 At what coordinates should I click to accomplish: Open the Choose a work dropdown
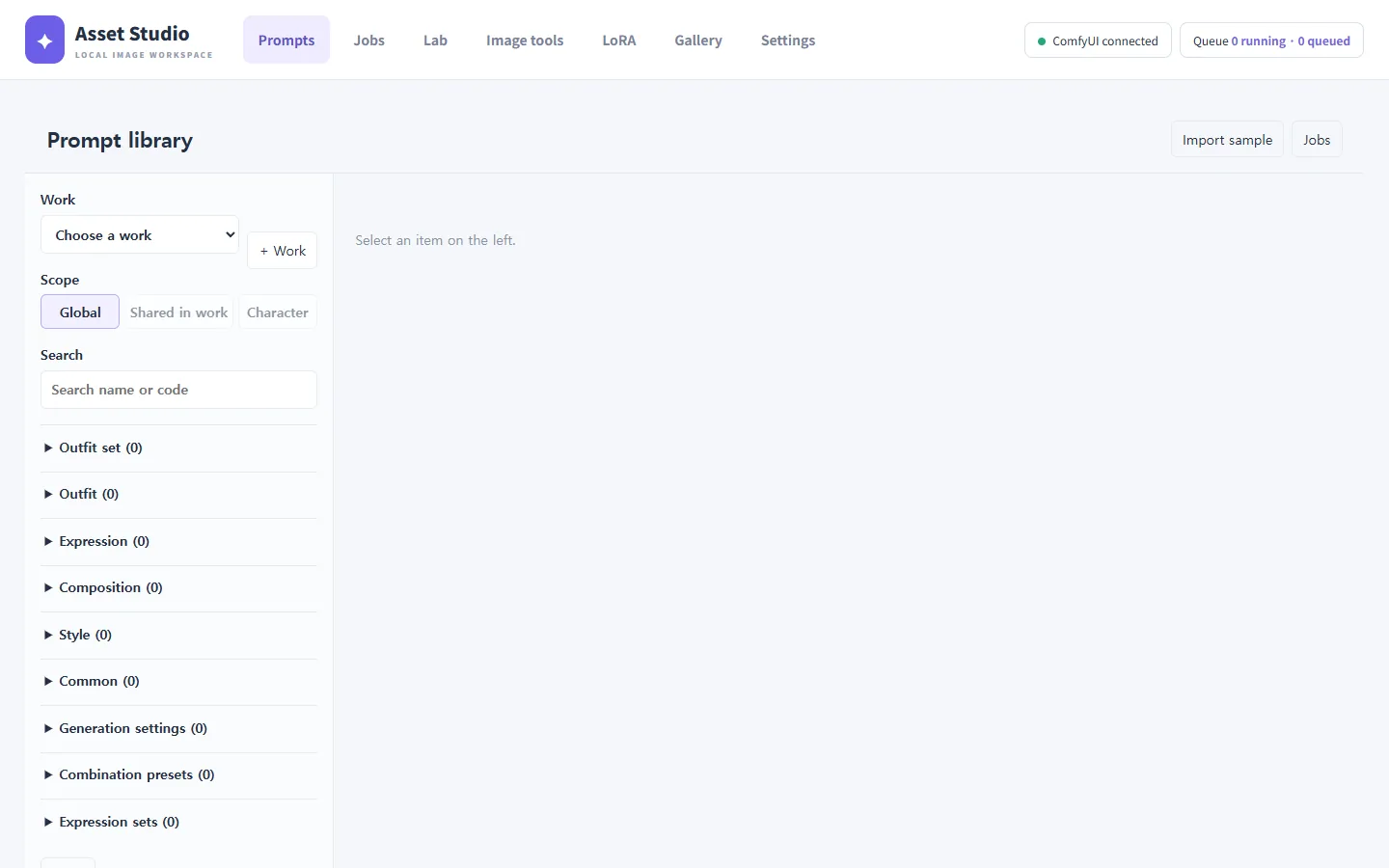coord(140,234)
